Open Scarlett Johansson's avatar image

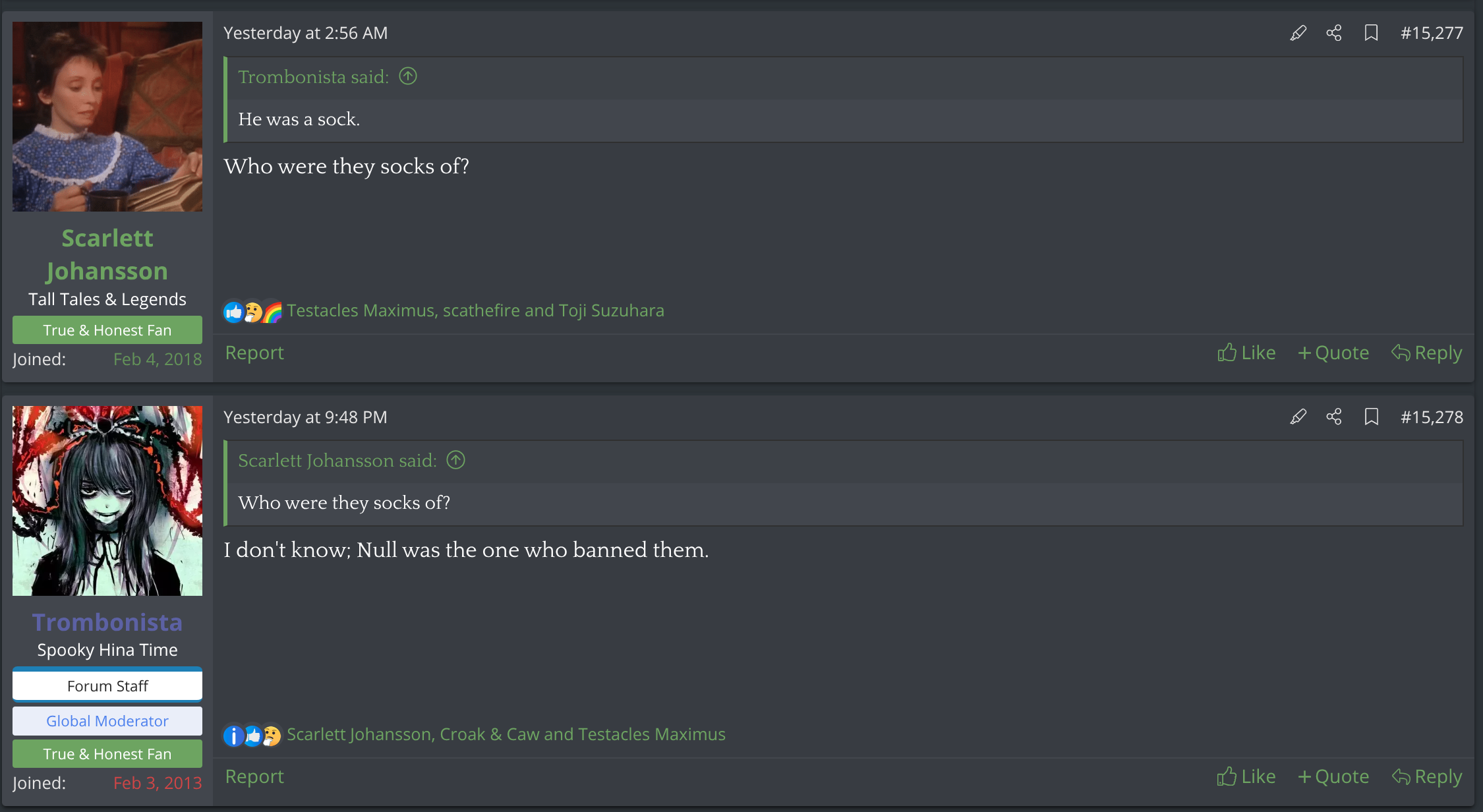(107, 117)
